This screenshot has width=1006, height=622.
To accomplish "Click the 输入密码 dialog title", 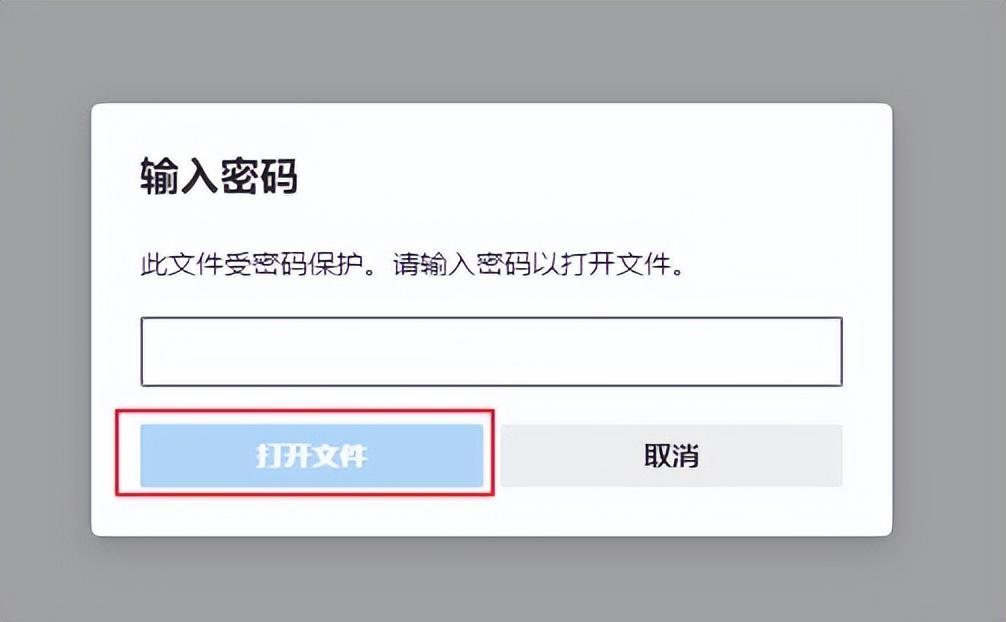I will point(219,177).
